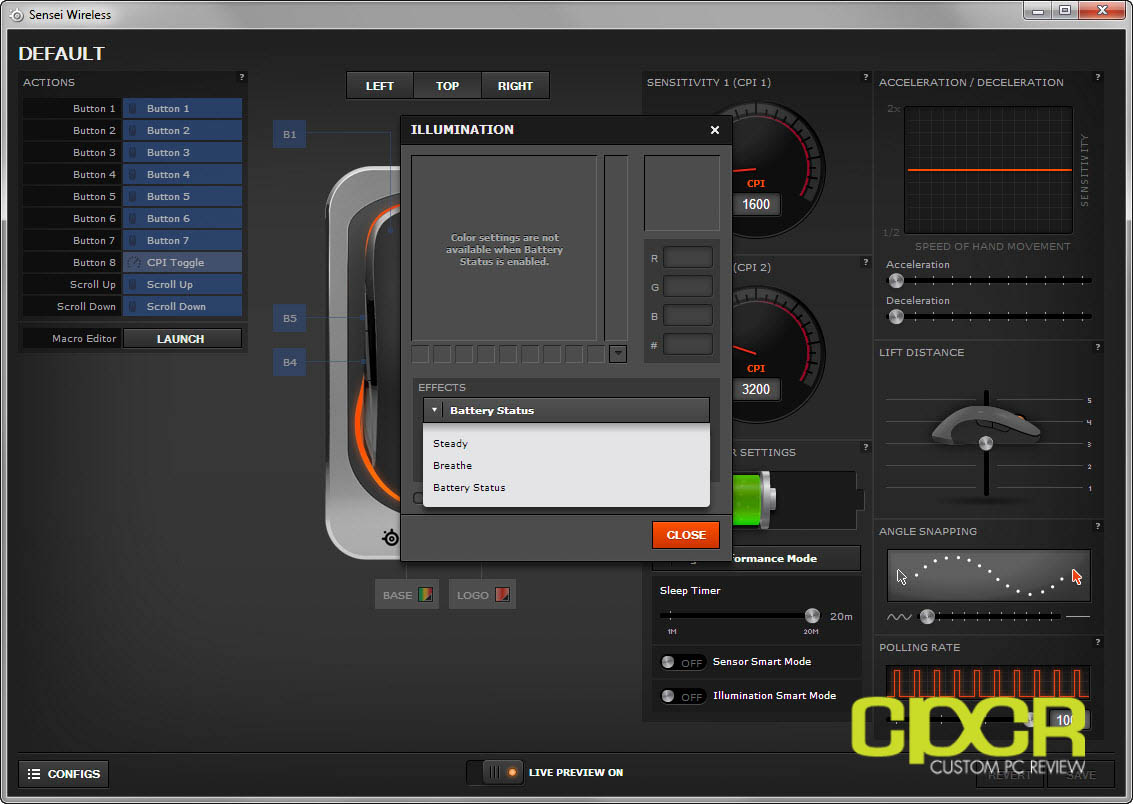
Task: Click the Green (G) color value field
Action: 688,287
